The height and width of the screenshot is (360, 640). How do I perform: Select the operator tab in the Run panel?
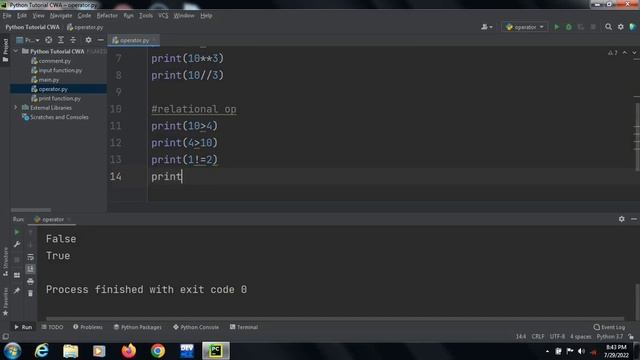(x=52, y=219)
